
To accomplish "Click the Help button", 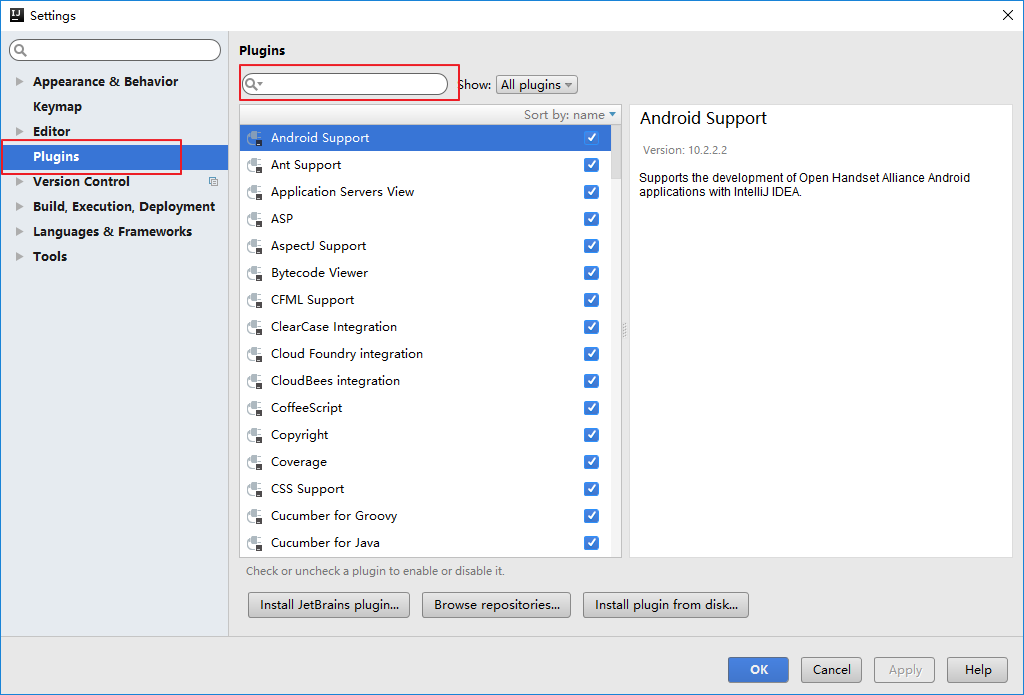I will tap(978, 670).
